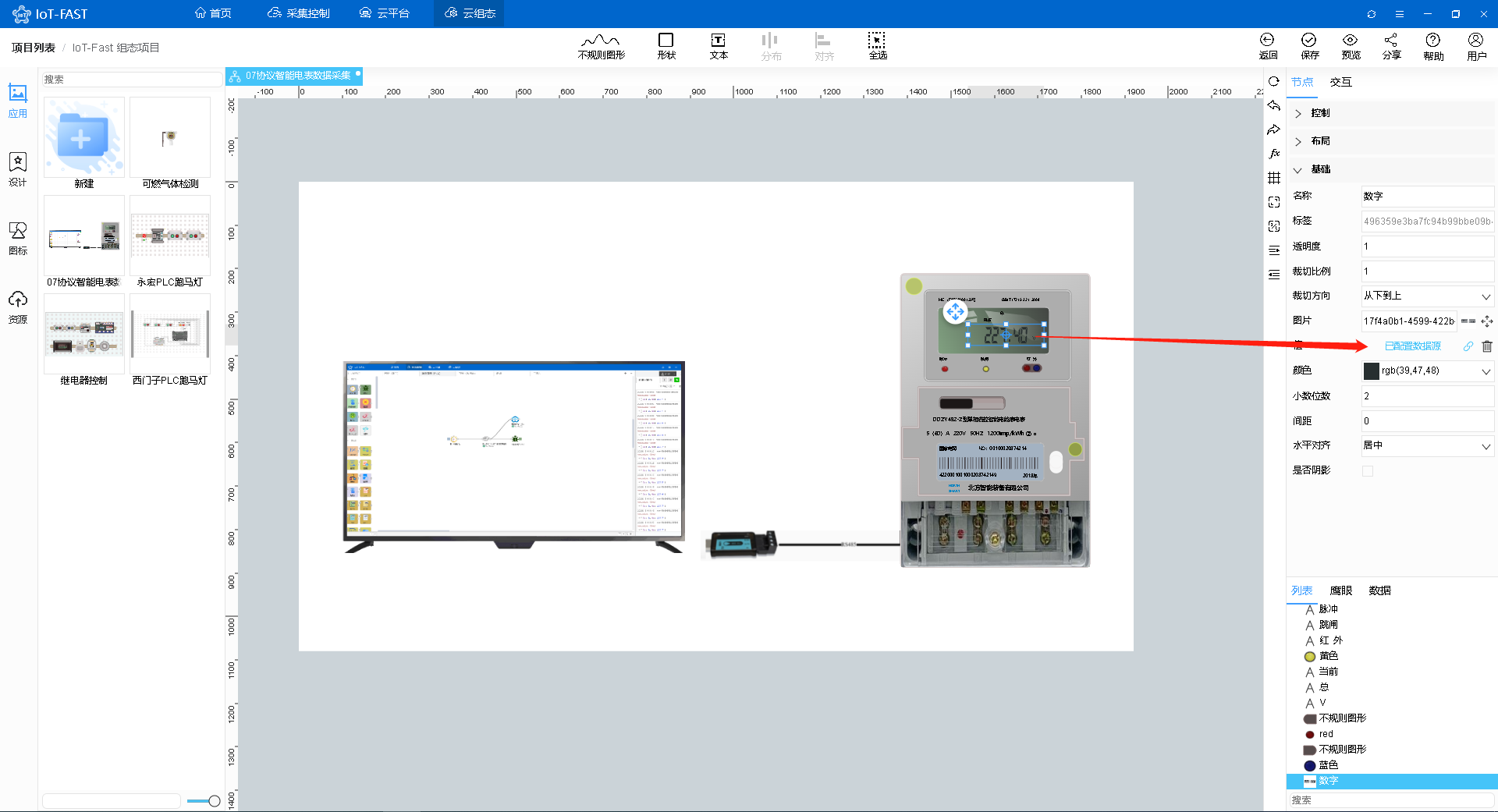Switch to the 交互 tab

pos(1341,82)
